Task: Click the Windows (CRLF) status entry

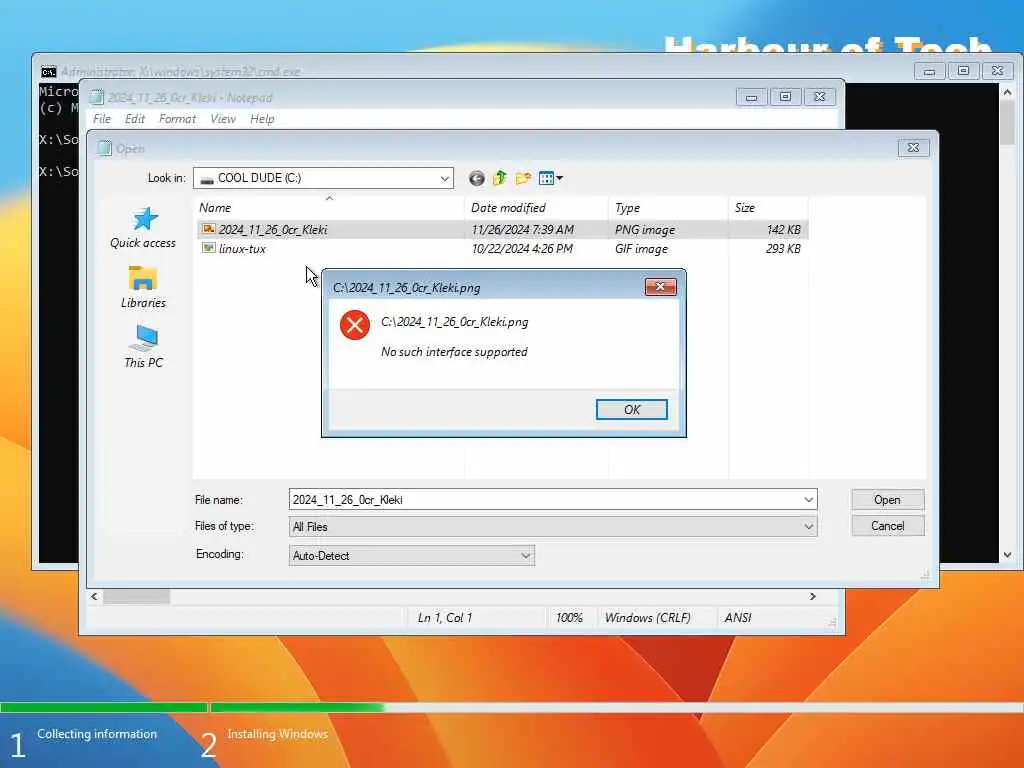Action: [x=647, y=618]
